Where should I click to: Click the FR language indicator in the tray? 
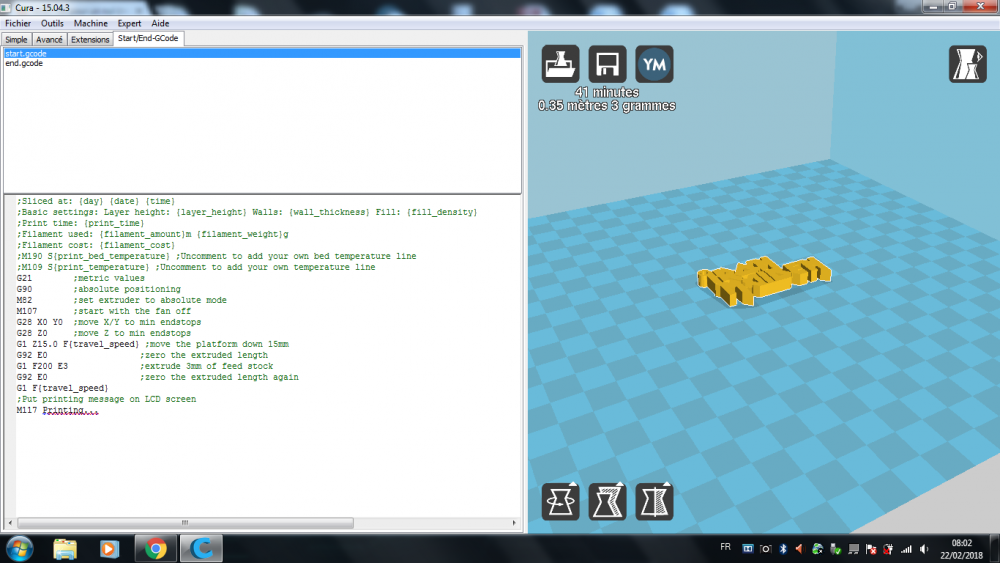(x=725, y=547)
